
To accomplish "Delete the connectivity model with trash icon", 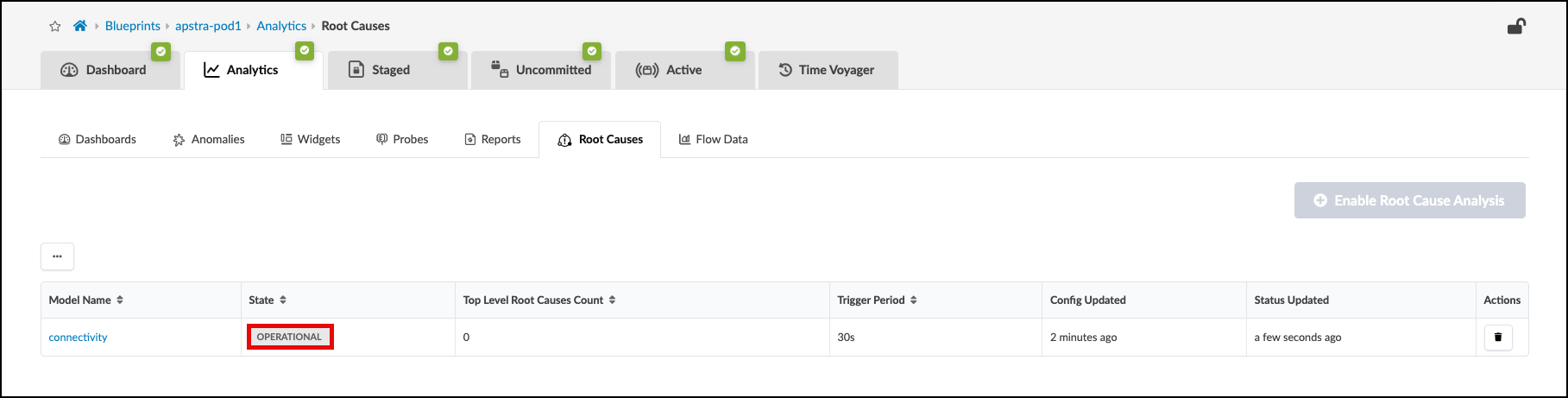I will (x=1498, y=337).
